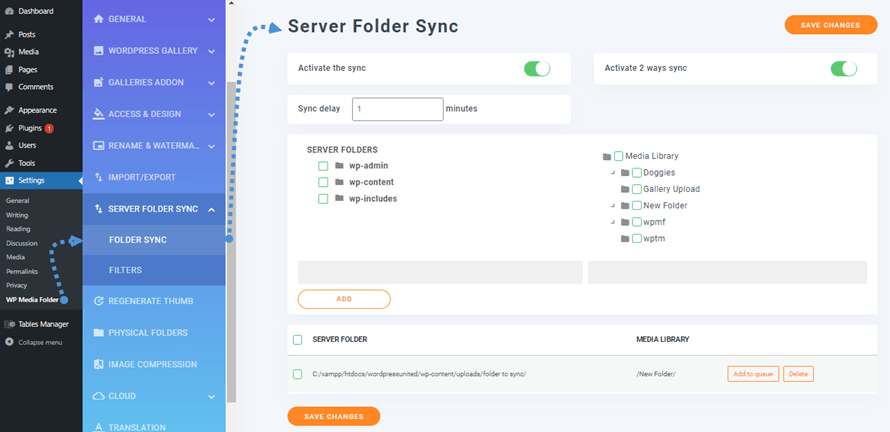The width and height of the screenshot is (890, 432).
Task: Toggle the Activate the sync switch
Action: click(x=537, y=68)
